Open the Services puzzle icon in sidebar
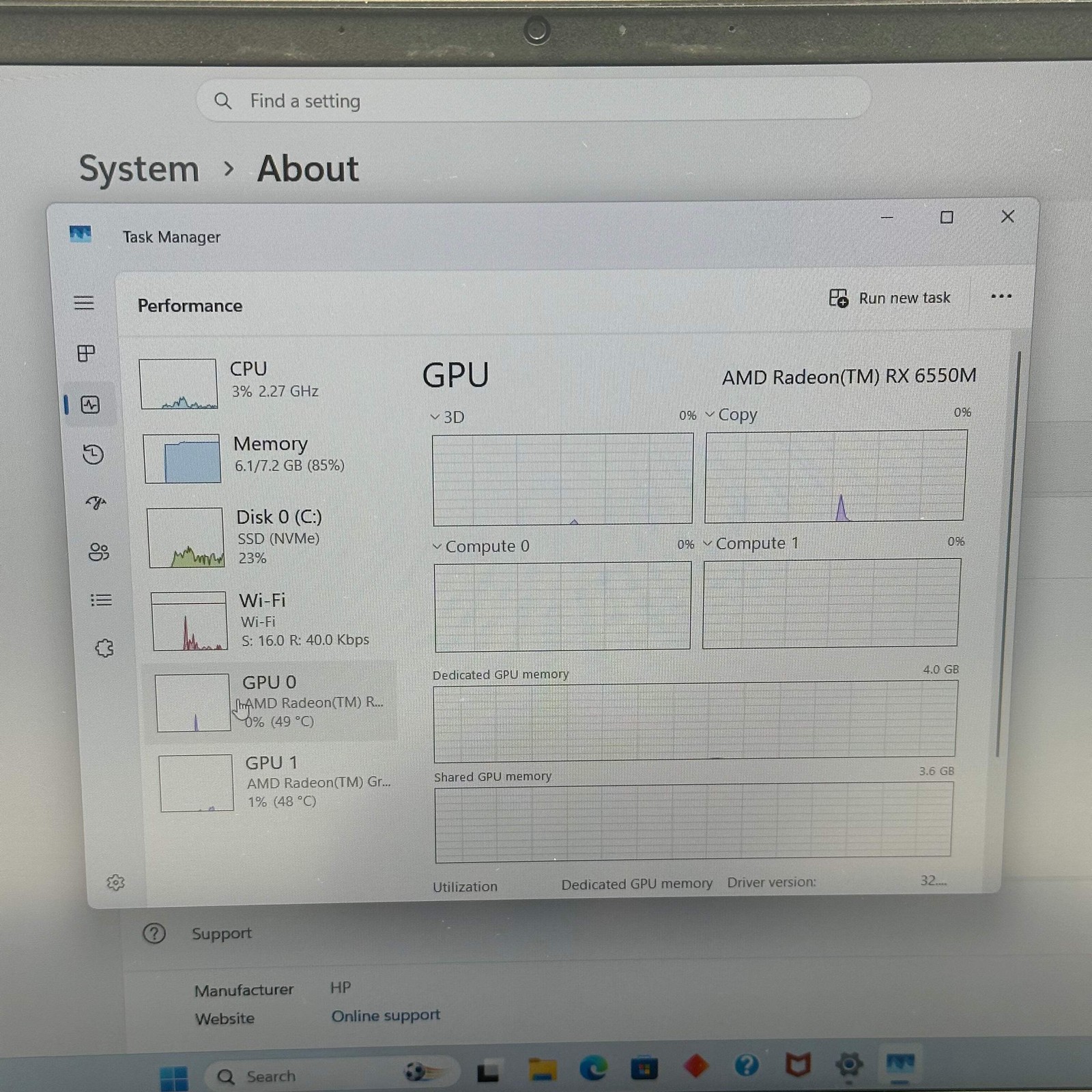Screen dimensions: 1092x1092 pyautogui.click(x=104, y=648)
